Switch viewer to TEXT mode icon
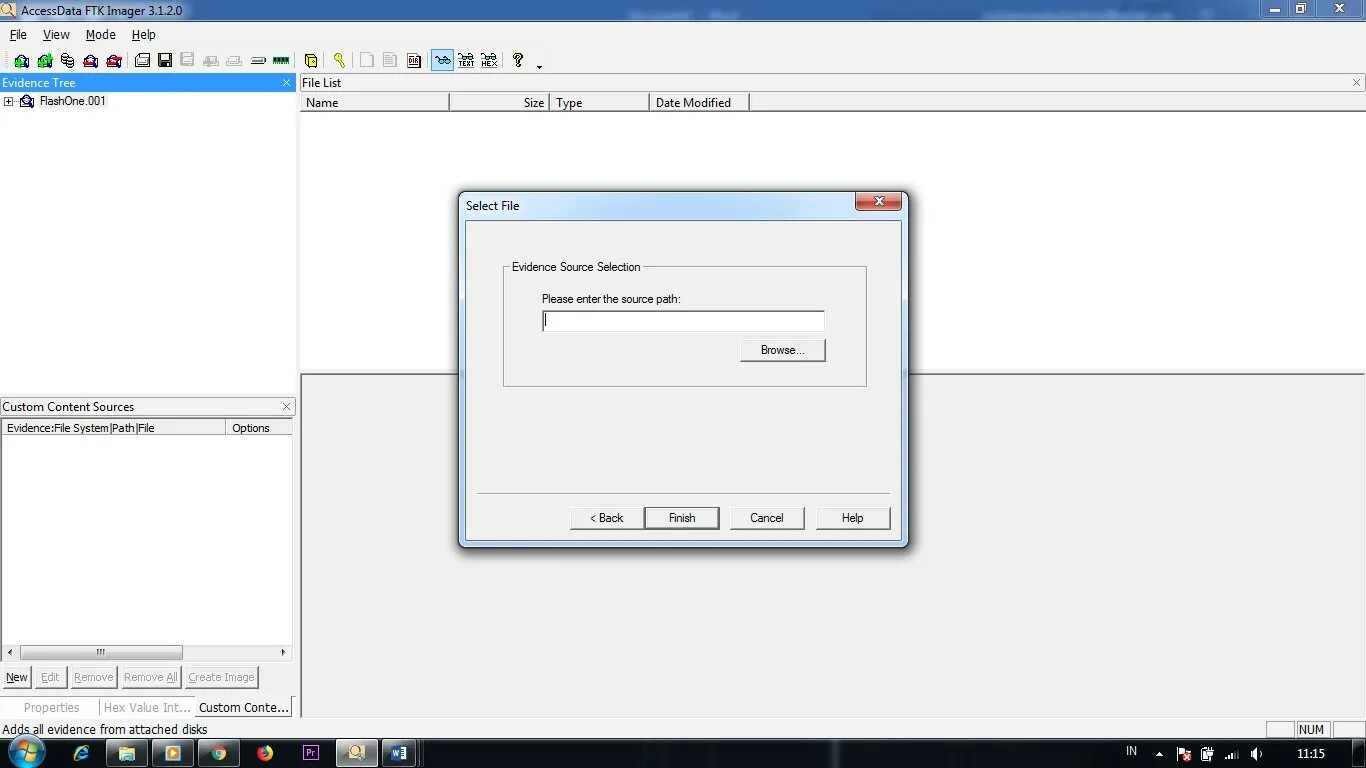This screenshot has height=768, width=1366. point(466,61)
